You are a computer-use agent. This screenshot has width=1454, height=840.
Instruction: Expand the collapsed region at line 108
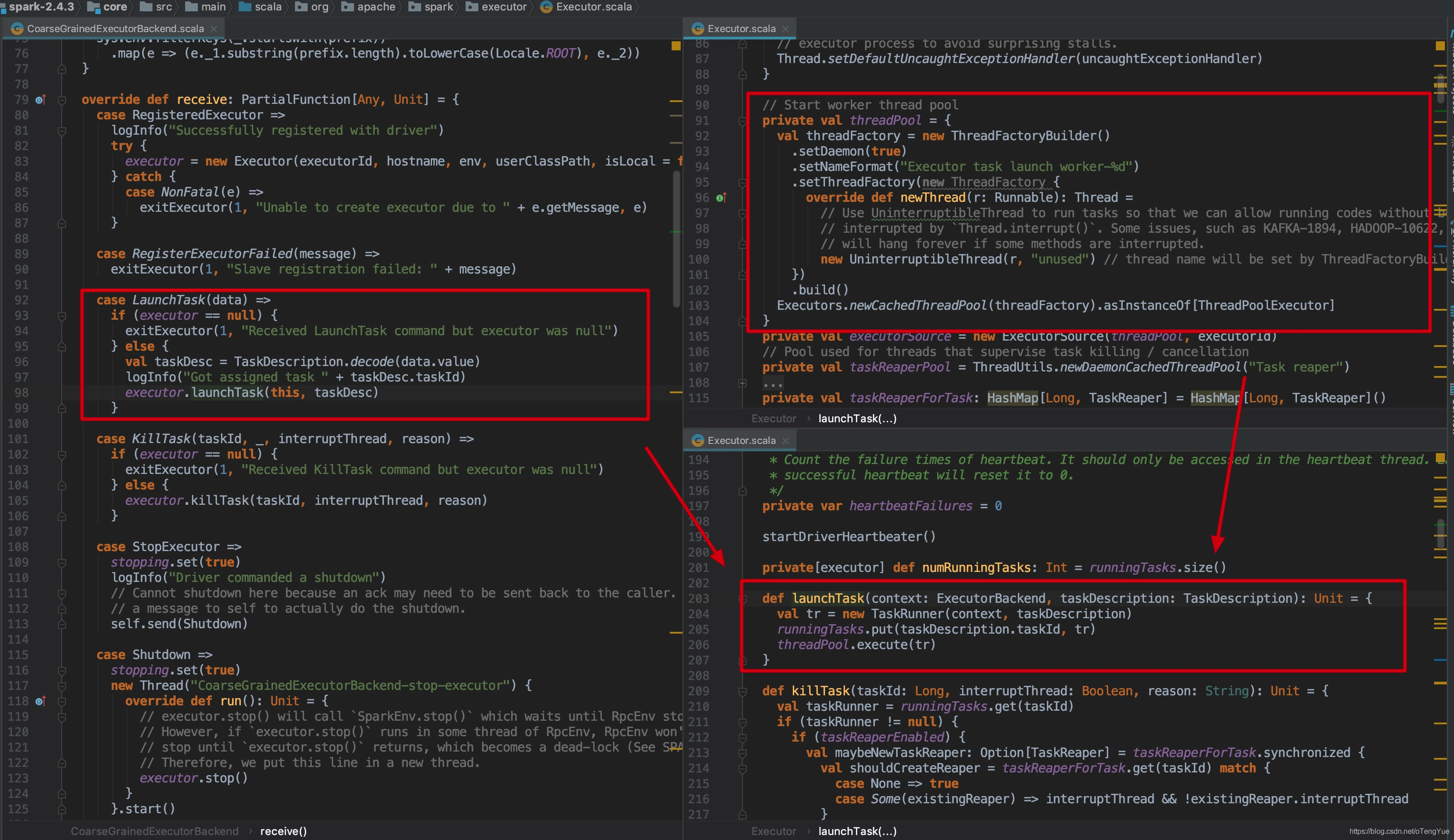click(742, 383)
